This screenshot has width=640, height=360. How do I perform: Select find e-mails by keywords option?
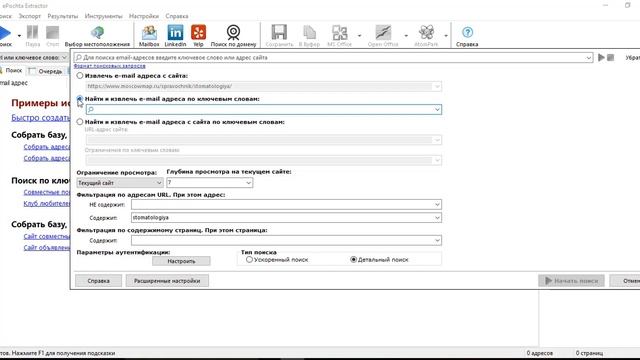click(80, 99)
